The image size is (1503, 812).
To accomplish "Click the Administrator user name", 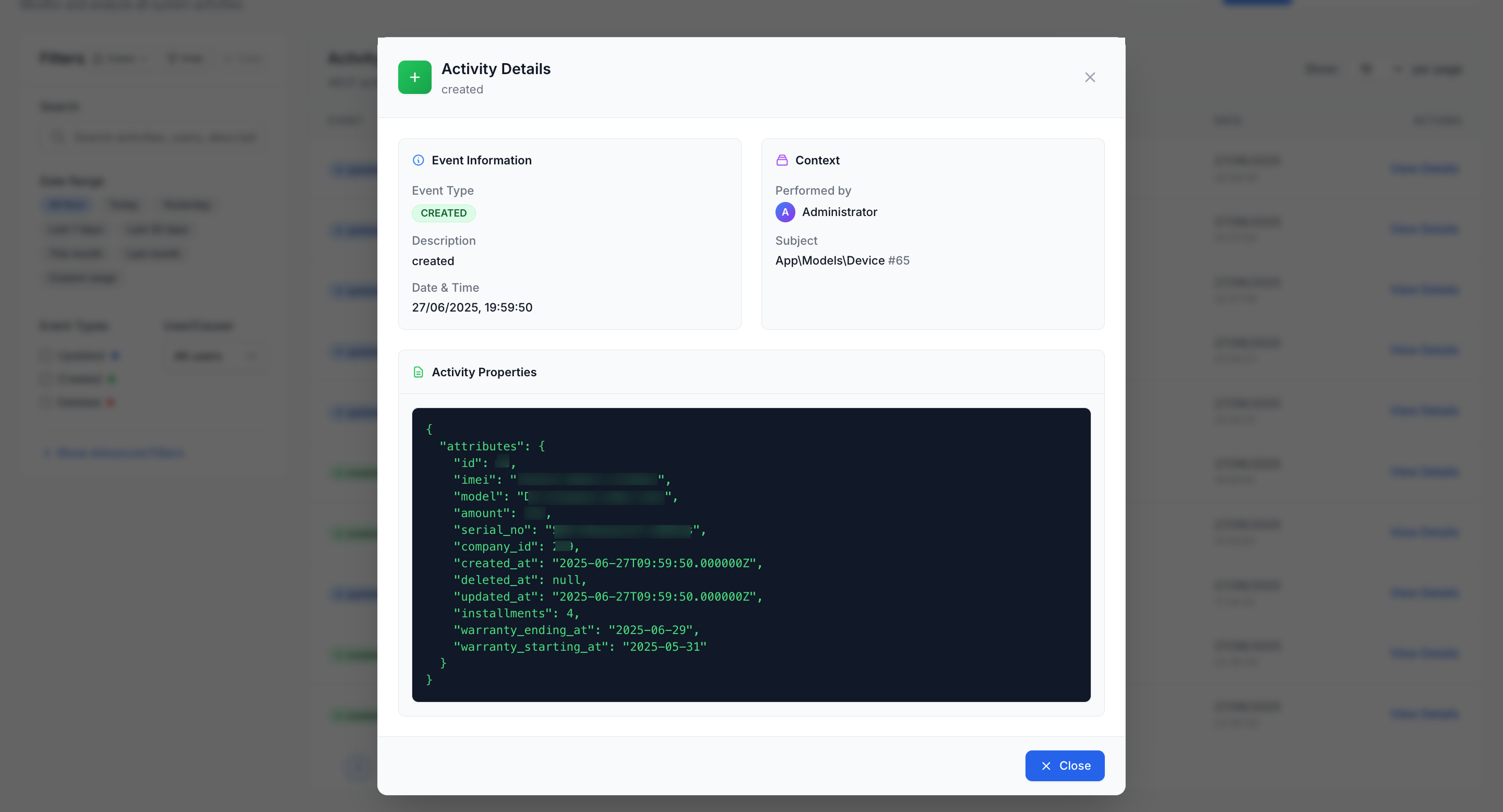I will pos(840,212).
